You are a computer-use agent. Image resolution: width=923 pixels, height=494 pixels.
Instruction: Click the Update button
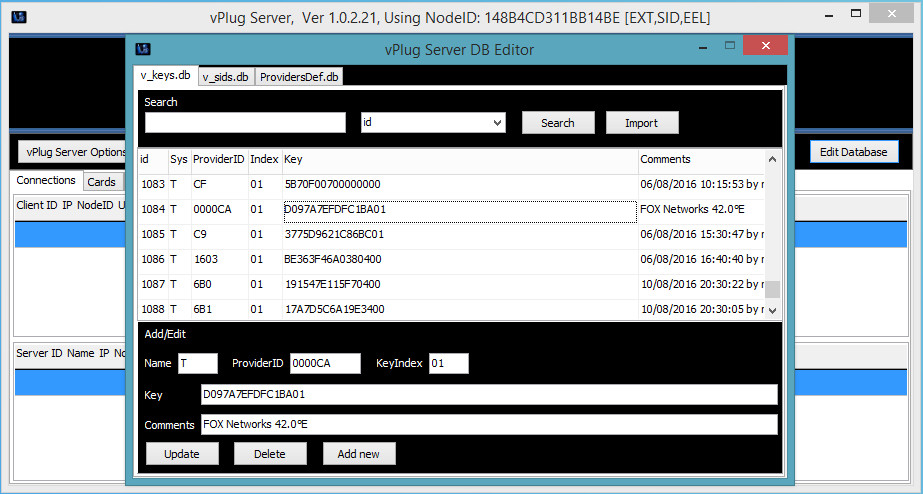tap(182, 454)
